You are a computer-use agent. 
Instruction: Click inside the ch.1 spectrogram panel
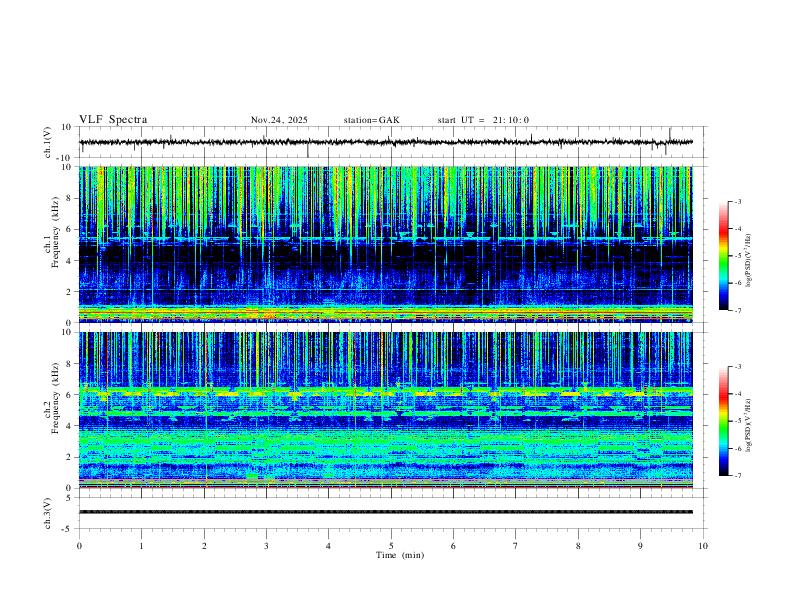point(385,244)
